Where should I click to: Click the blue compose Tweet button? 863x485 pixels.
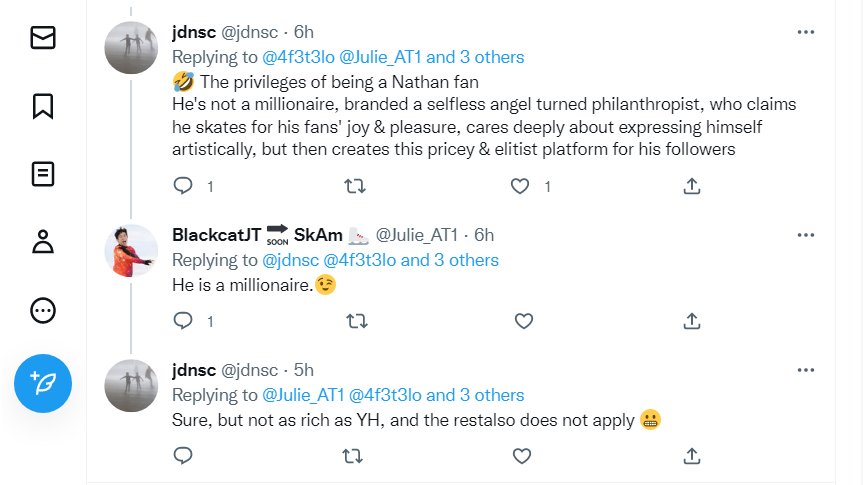pos(43,382)
